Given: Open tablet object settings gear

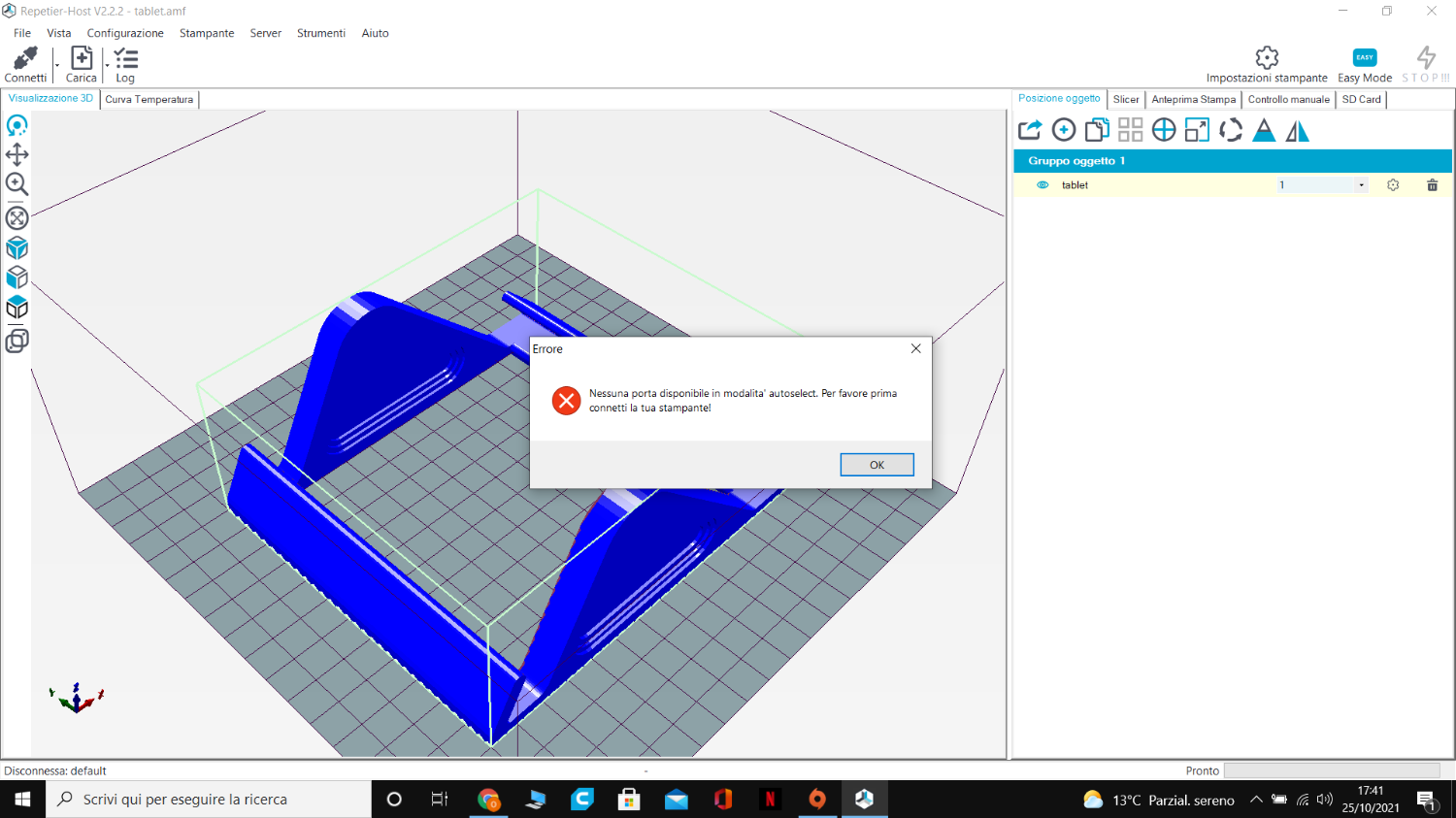Looking at the screenshot, I should 1393,185.
